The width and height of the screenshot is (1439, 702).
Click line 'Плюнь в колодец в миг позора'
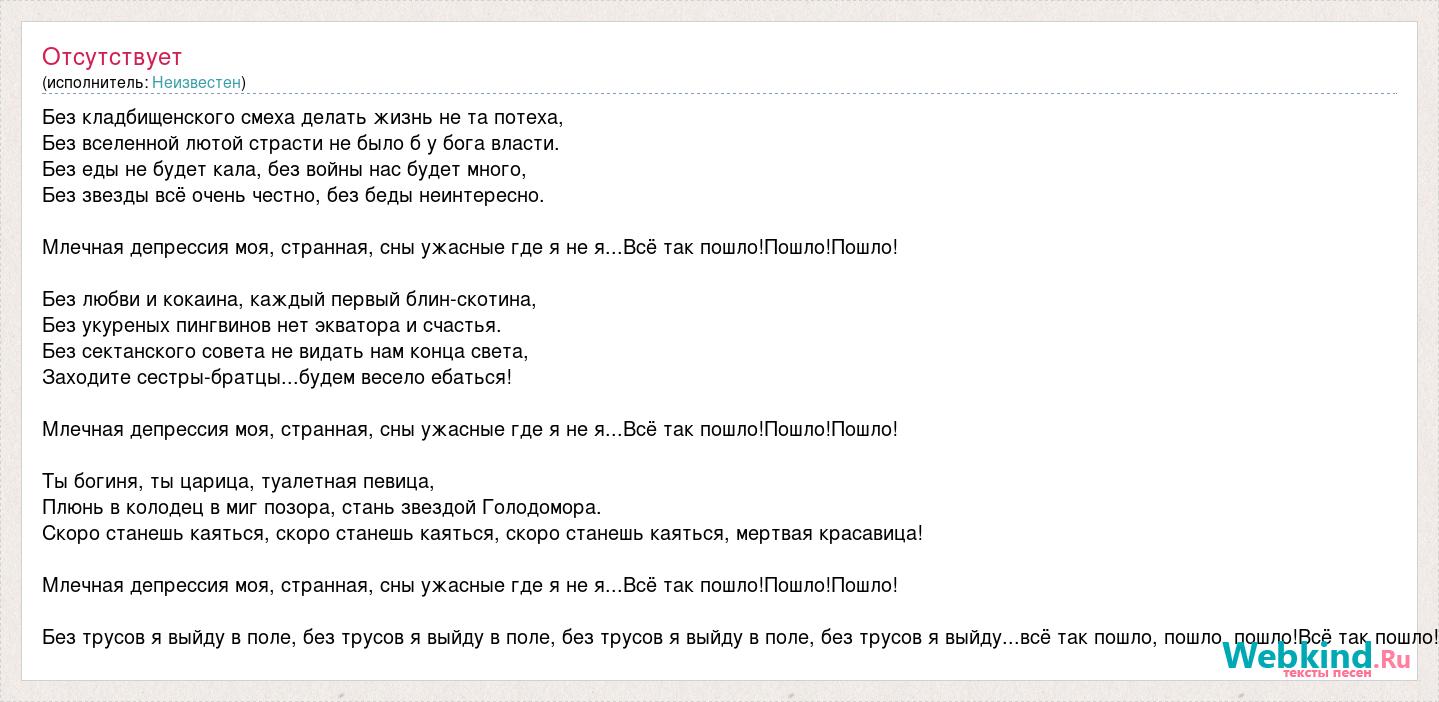[x=322, y=507]
